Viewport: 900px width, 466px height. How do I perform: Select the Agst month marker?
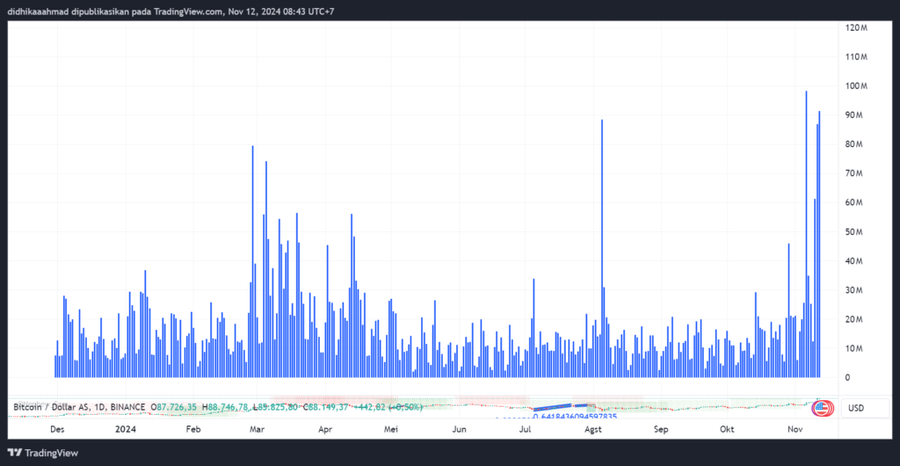point(593,429)
